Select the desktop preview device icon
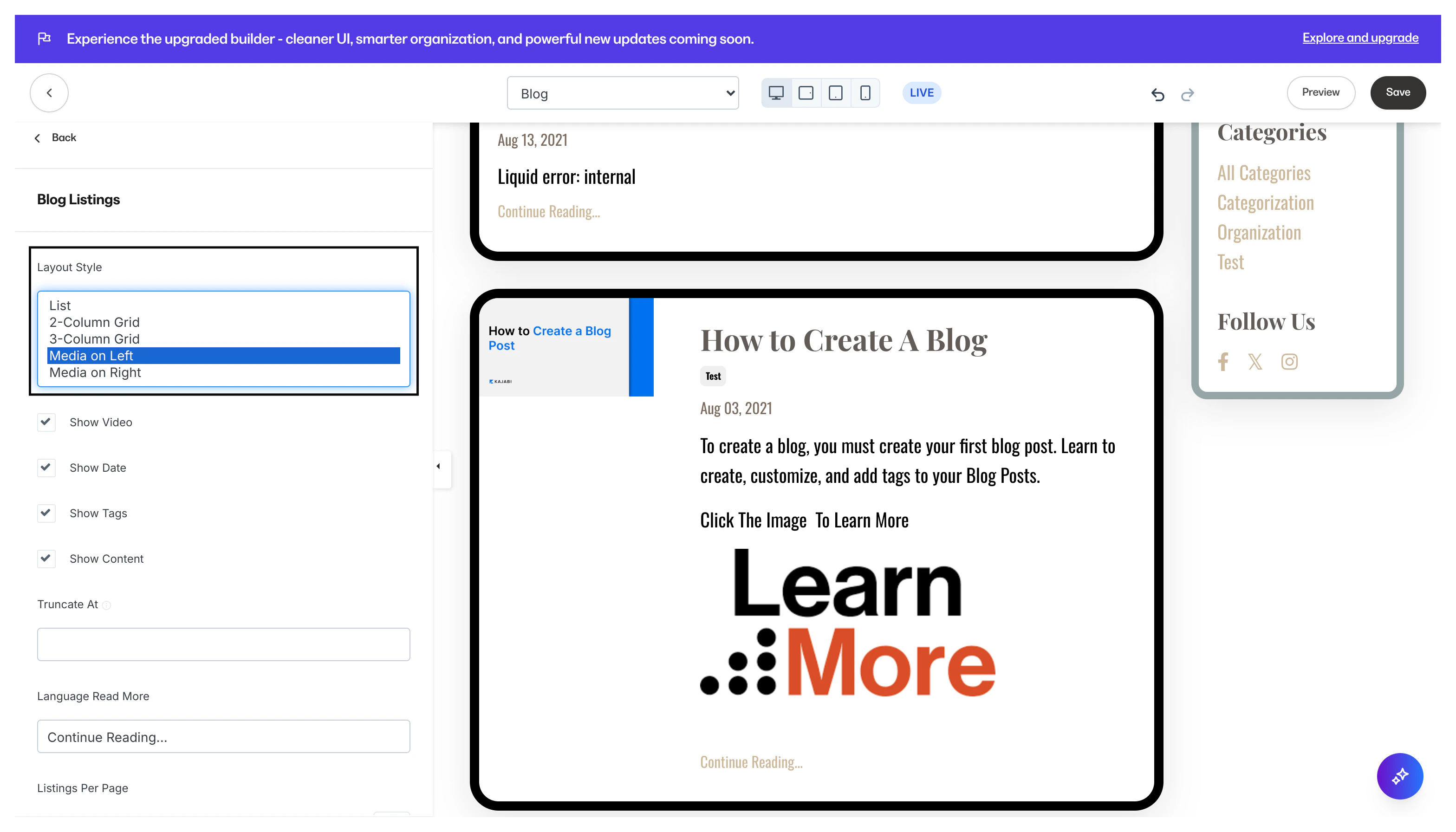 [x=776, y=93]
